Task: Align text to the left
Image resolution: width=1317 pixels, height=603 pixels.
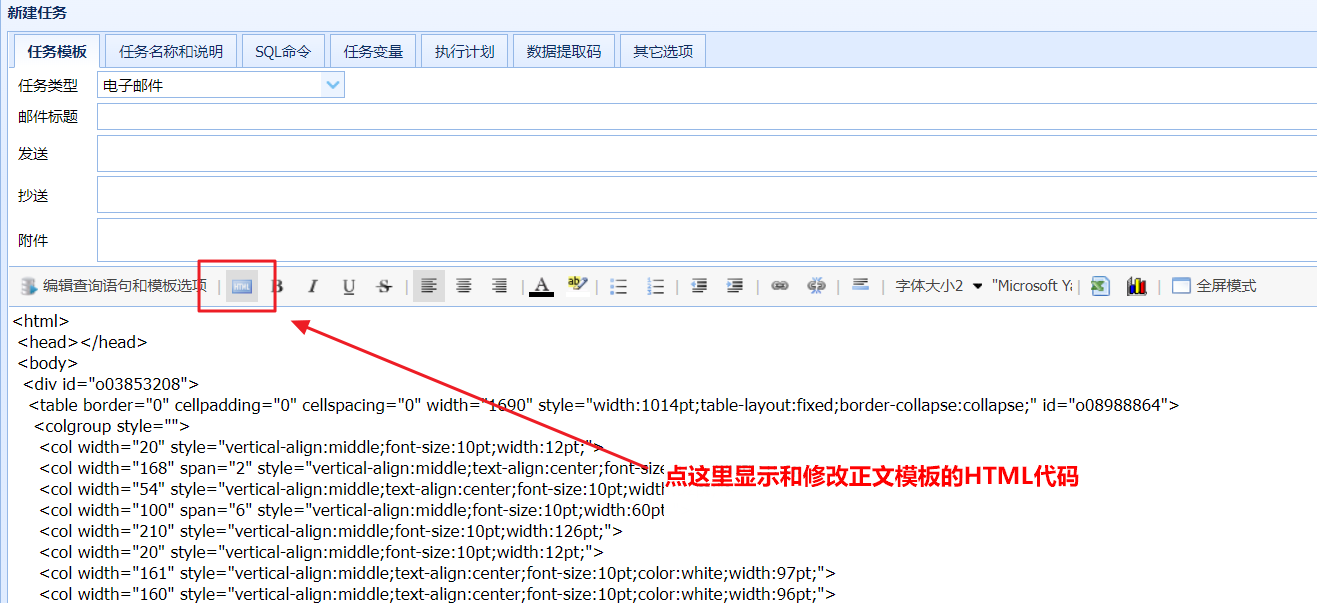Action: 429,286
